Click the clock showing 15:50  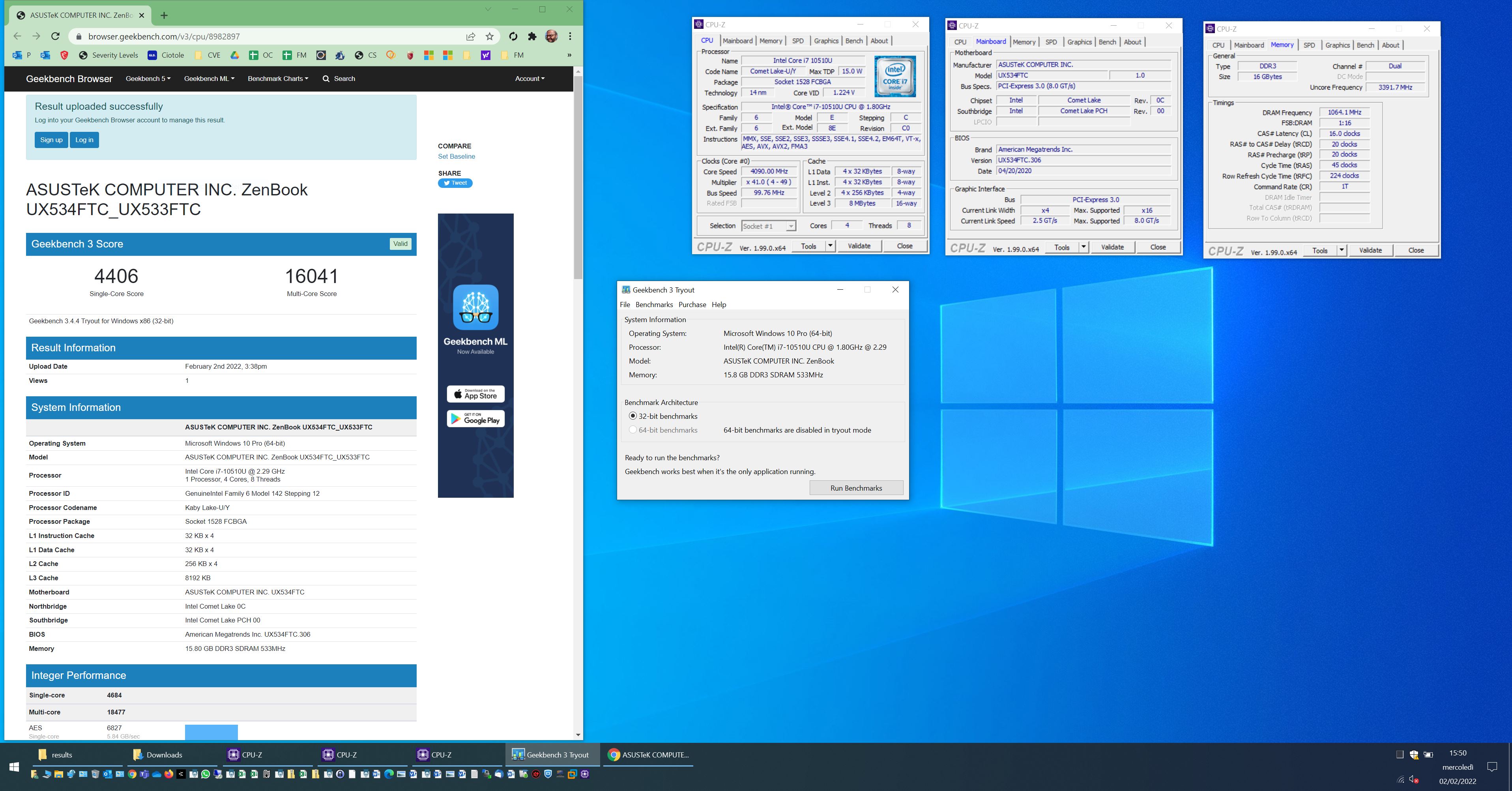tap(1458, 753)
